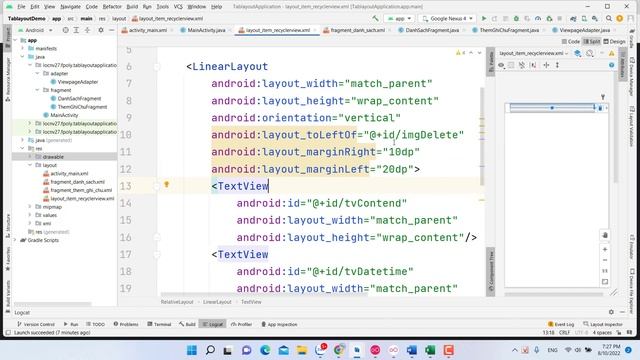The image size is (640, 360).
Task: Switch editor to Split view mode
Action: (592, 42)
